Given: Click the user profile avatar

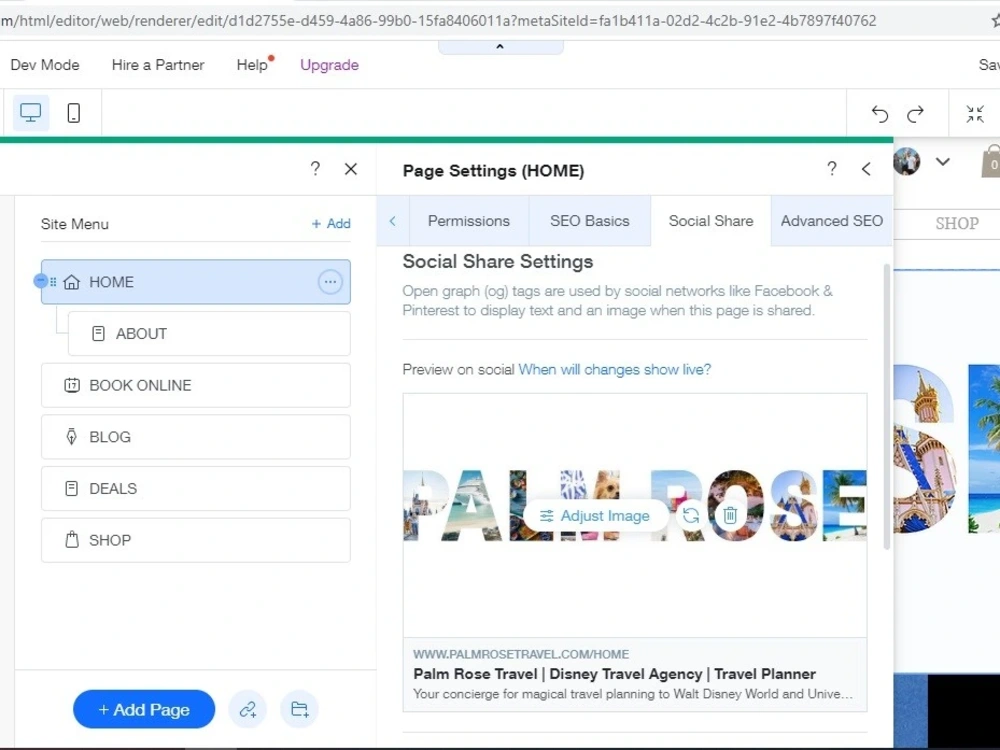Looking at the screenshot, I should pyautogui.click(x=906, y=161).
